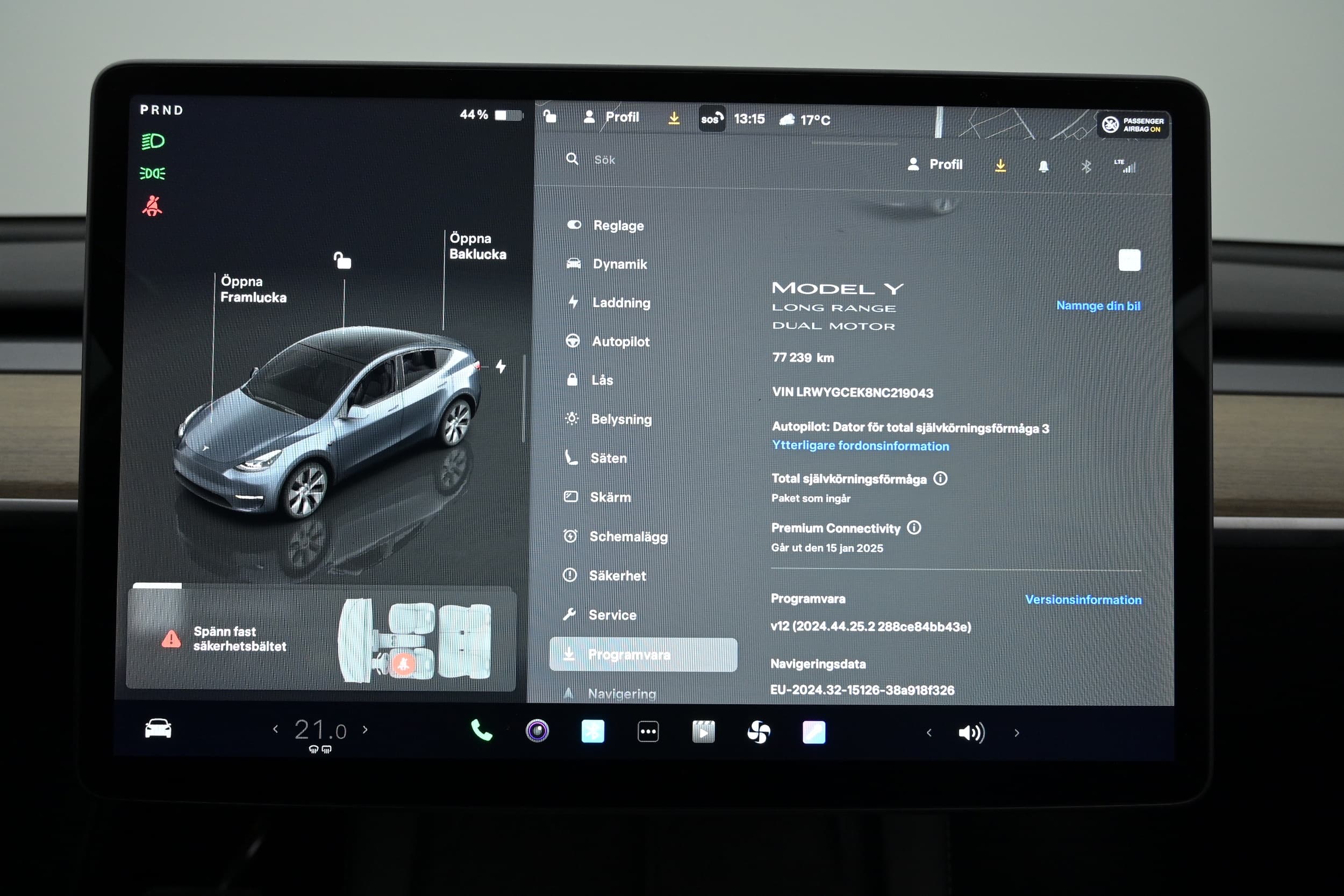Tap the odometer 77 239 km value
The image size is (1344, 896).
[803, 358]
